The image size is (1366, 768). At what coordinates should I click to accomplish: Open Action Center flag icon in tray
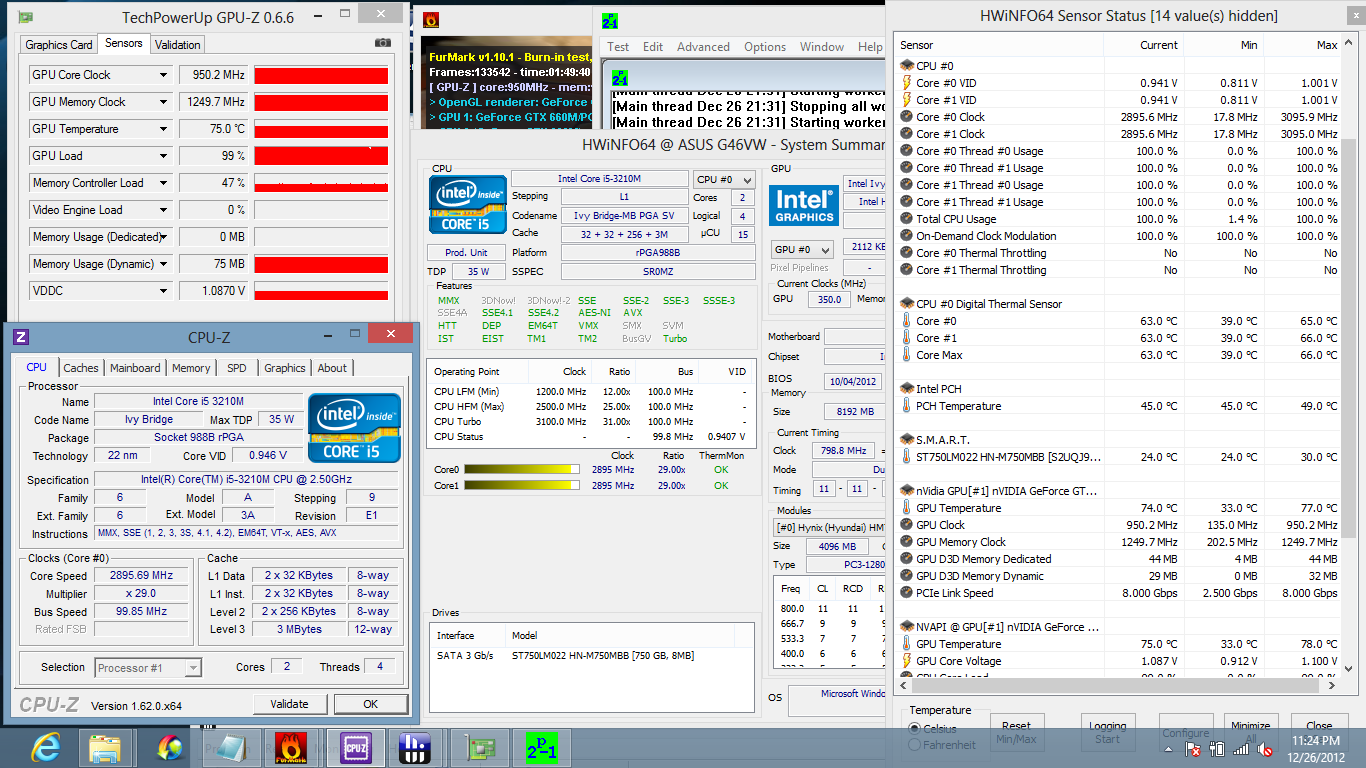[x=1193, y=748]
